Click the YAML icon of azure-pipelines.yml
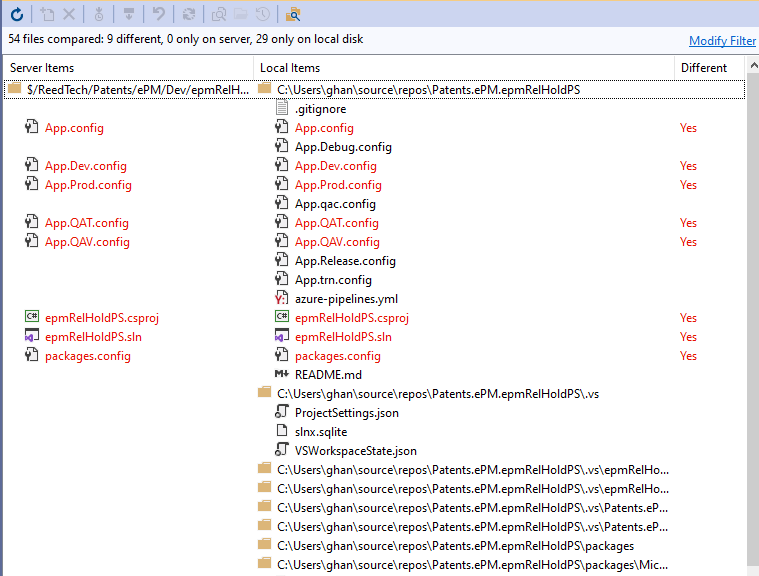 (x=281, y=298)
